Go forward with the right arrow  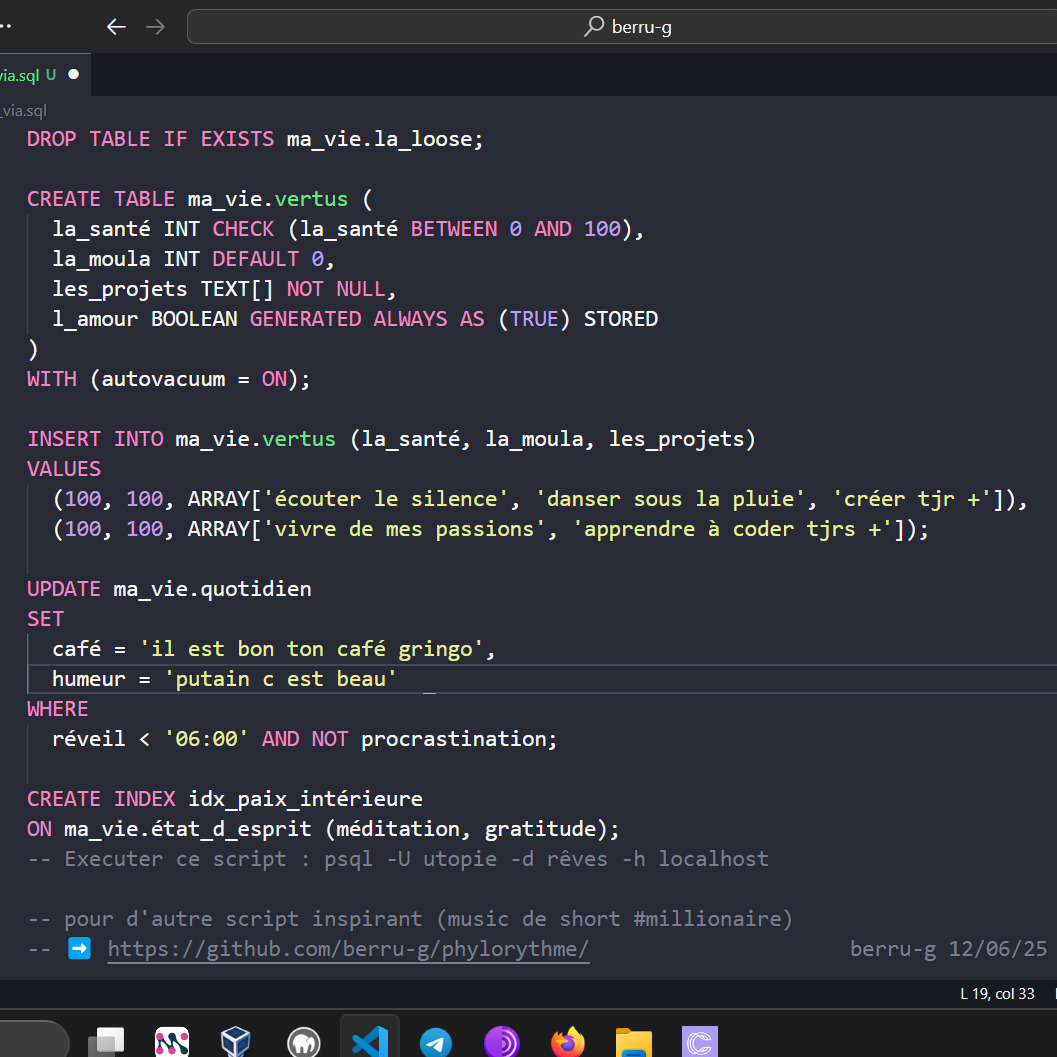pos(156,27)
